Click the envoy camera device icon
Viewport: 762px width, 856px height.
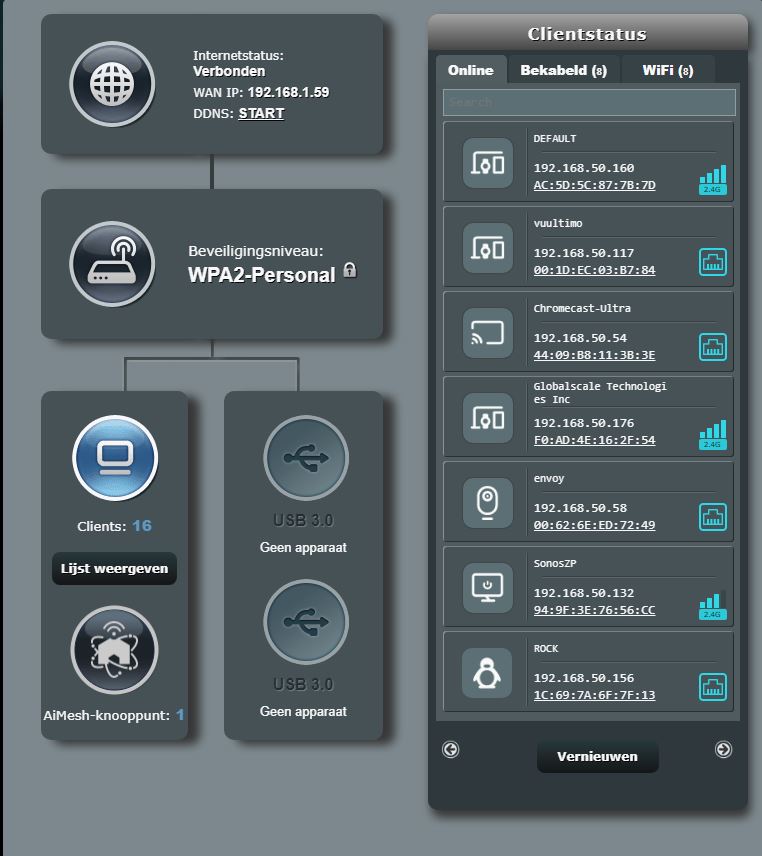[488, 504]
